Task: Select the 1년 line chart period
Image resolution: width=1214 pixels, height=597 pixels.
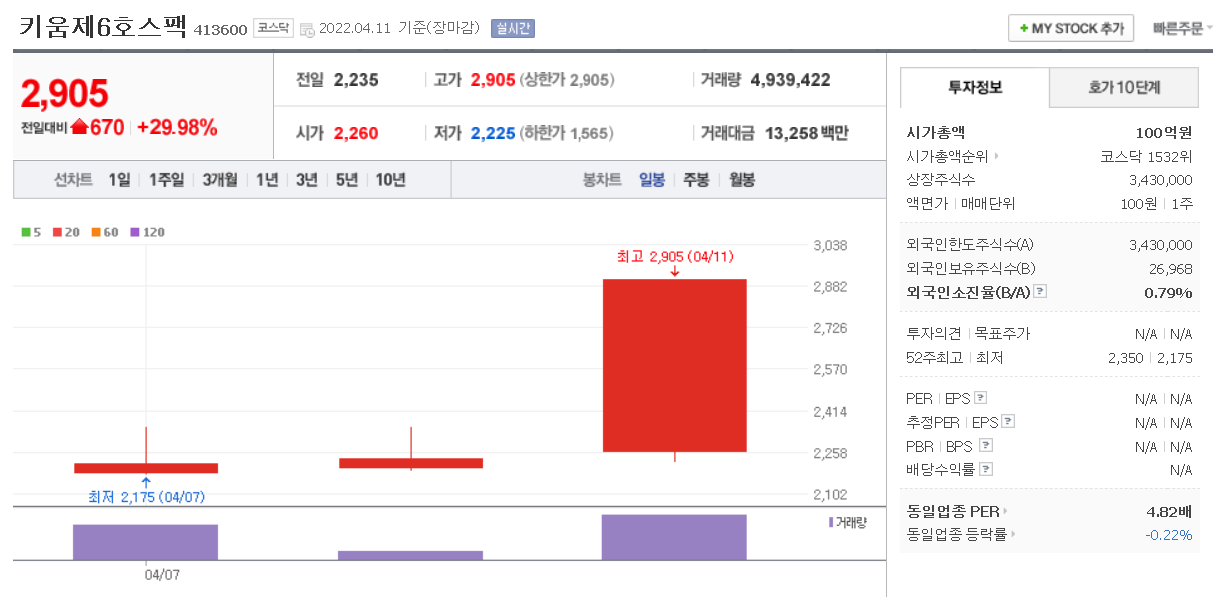Action: pos(267,180)
